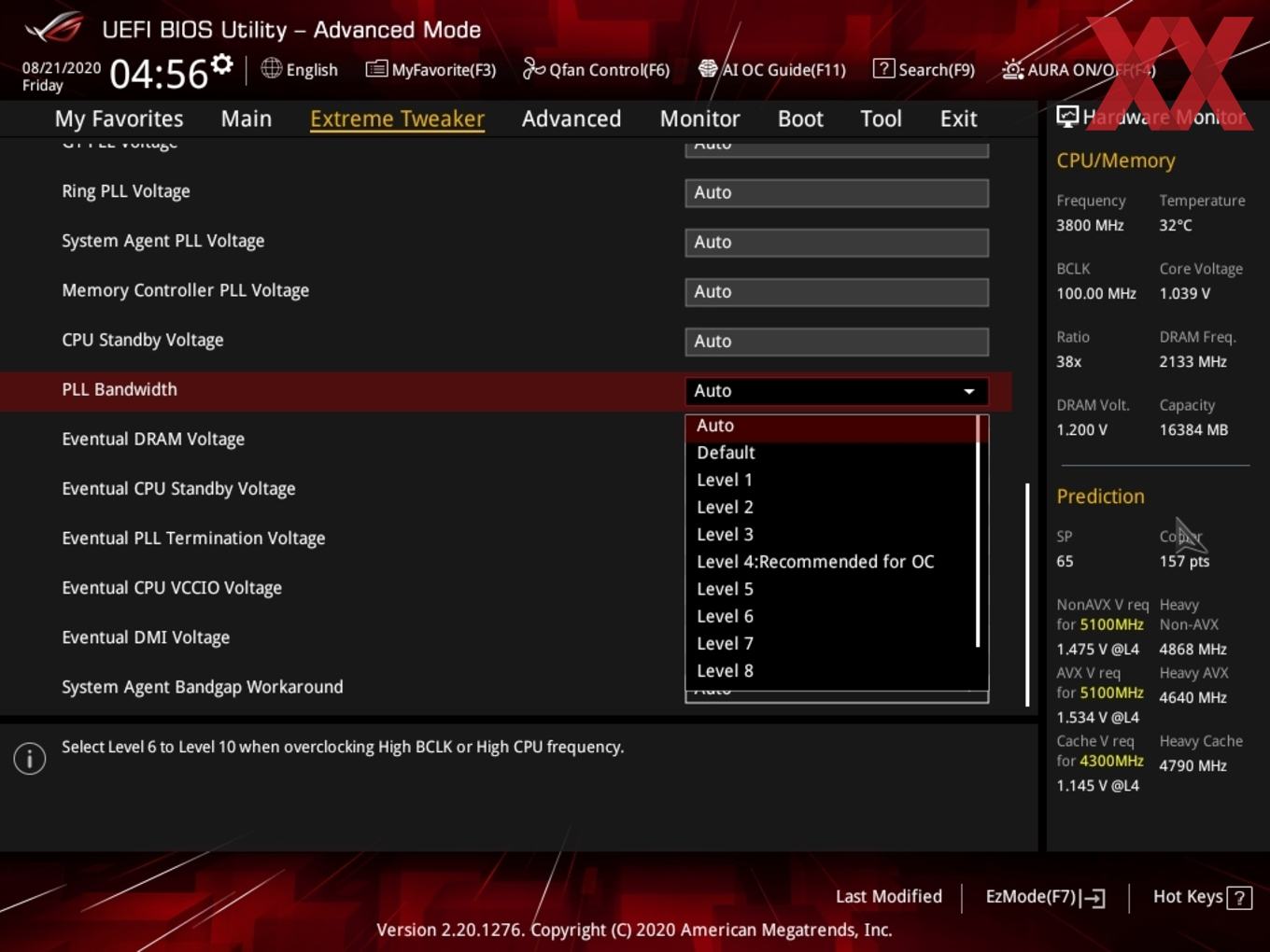Click the 08/21/2020 date text
This screenshot has height=952, width=1270.
point(62,68)
